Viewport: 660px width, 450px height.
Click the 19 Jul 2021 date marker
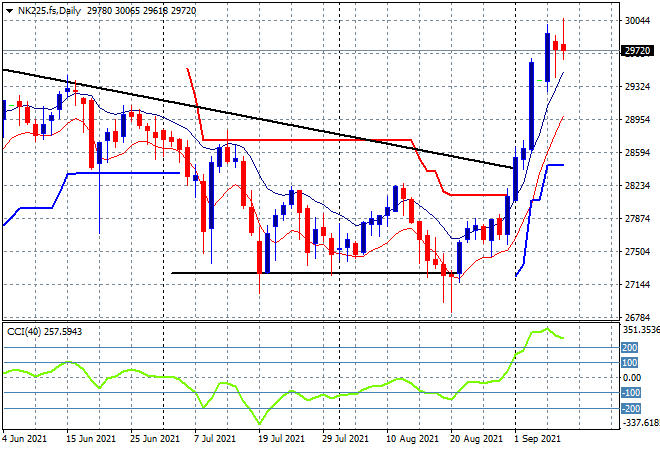tap(282, 439)
